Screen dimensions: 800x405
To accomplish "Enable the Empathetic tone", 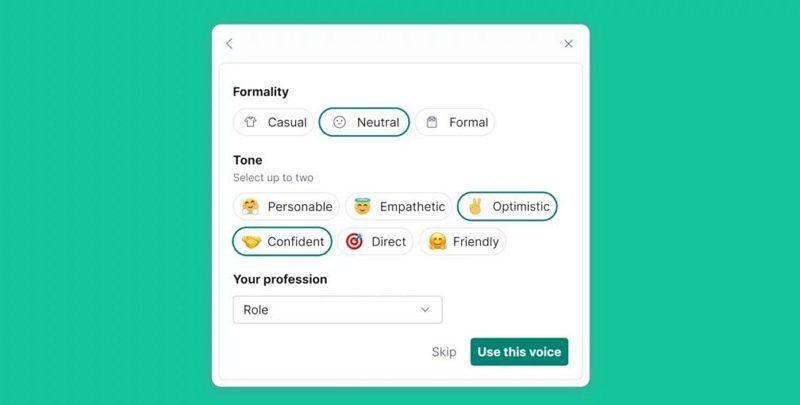I will tap(398, 207).
